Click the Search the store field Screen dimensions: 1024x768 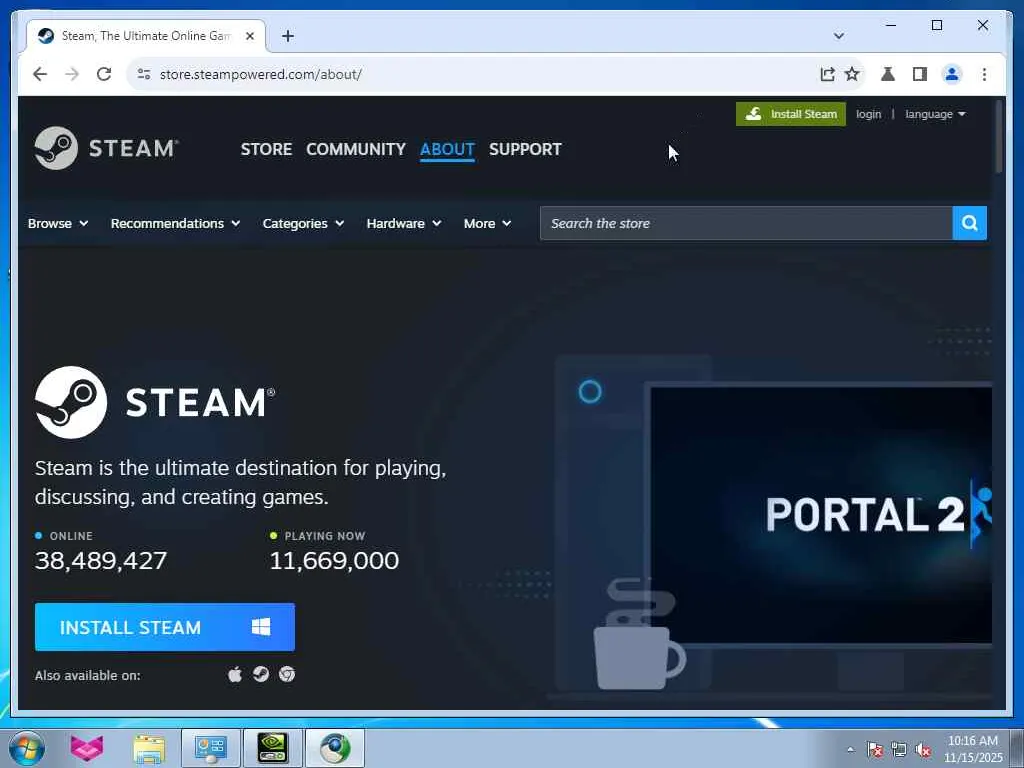tap(746, 223)
